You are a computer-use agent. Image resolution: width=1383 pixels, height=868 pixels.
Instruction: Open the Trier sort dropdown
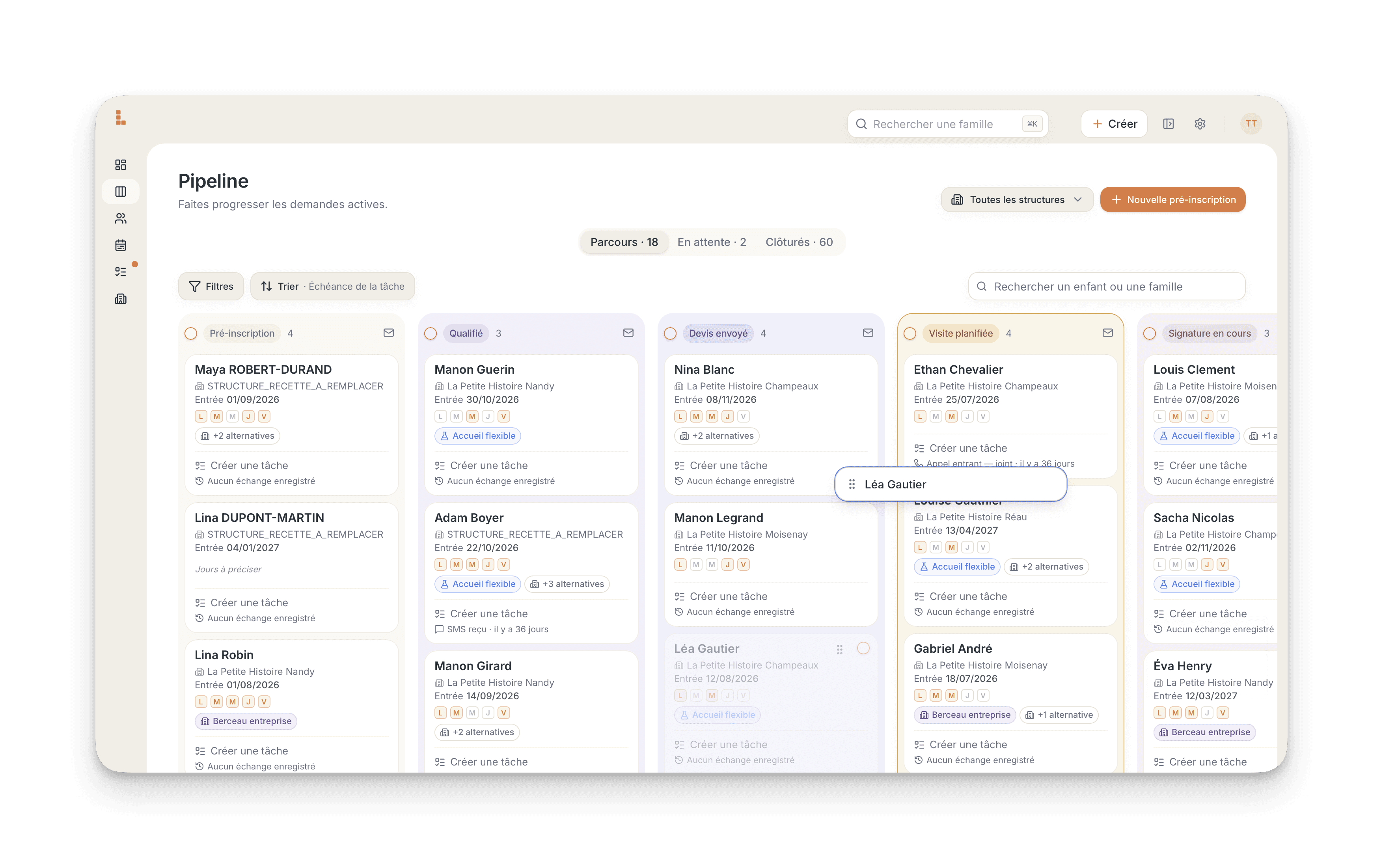(332, 287)
